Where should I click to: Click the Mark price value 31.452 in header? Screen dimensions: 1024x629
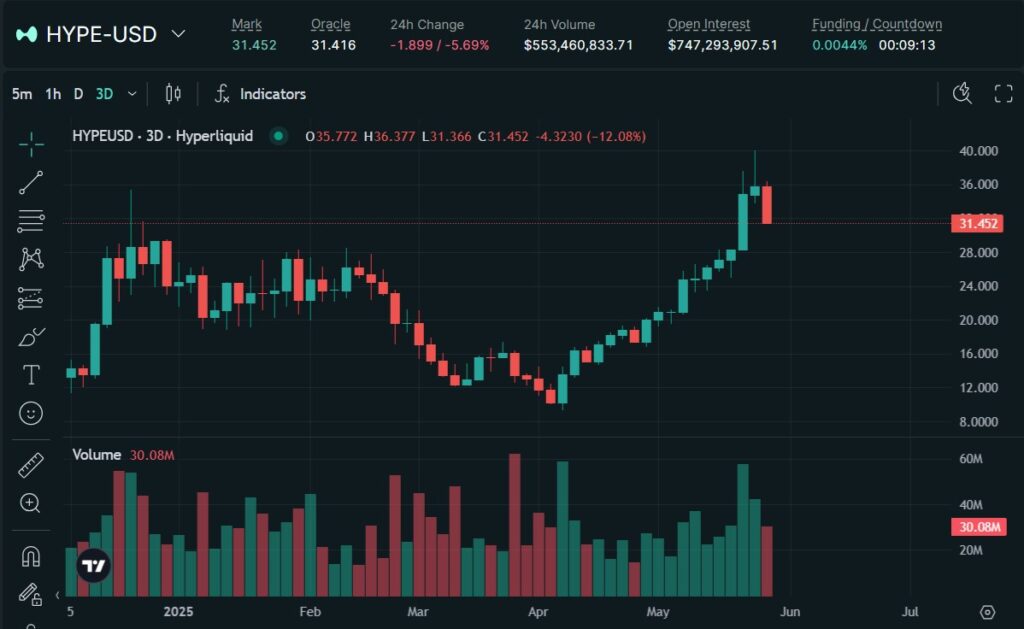pos(254,45)
